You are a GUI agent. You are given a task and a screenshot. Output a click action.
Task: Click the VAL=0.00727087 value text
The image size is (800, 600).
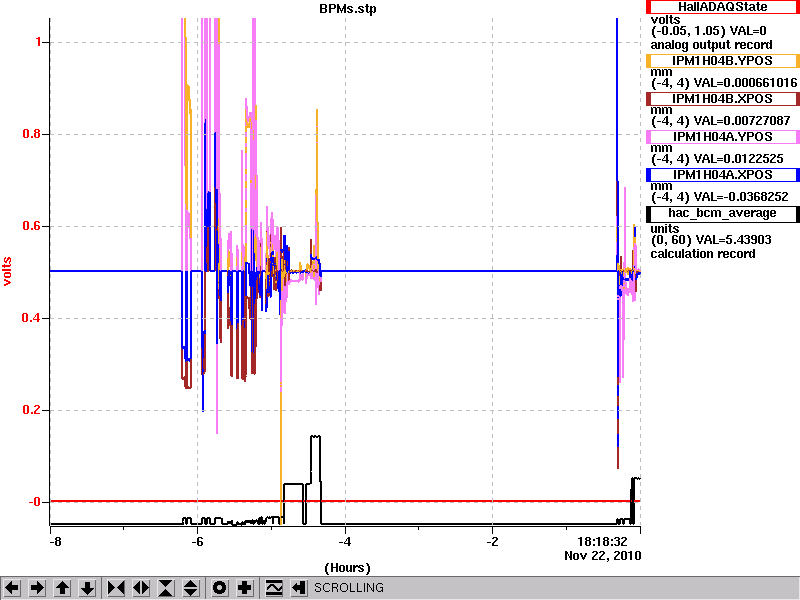[742, 121]
